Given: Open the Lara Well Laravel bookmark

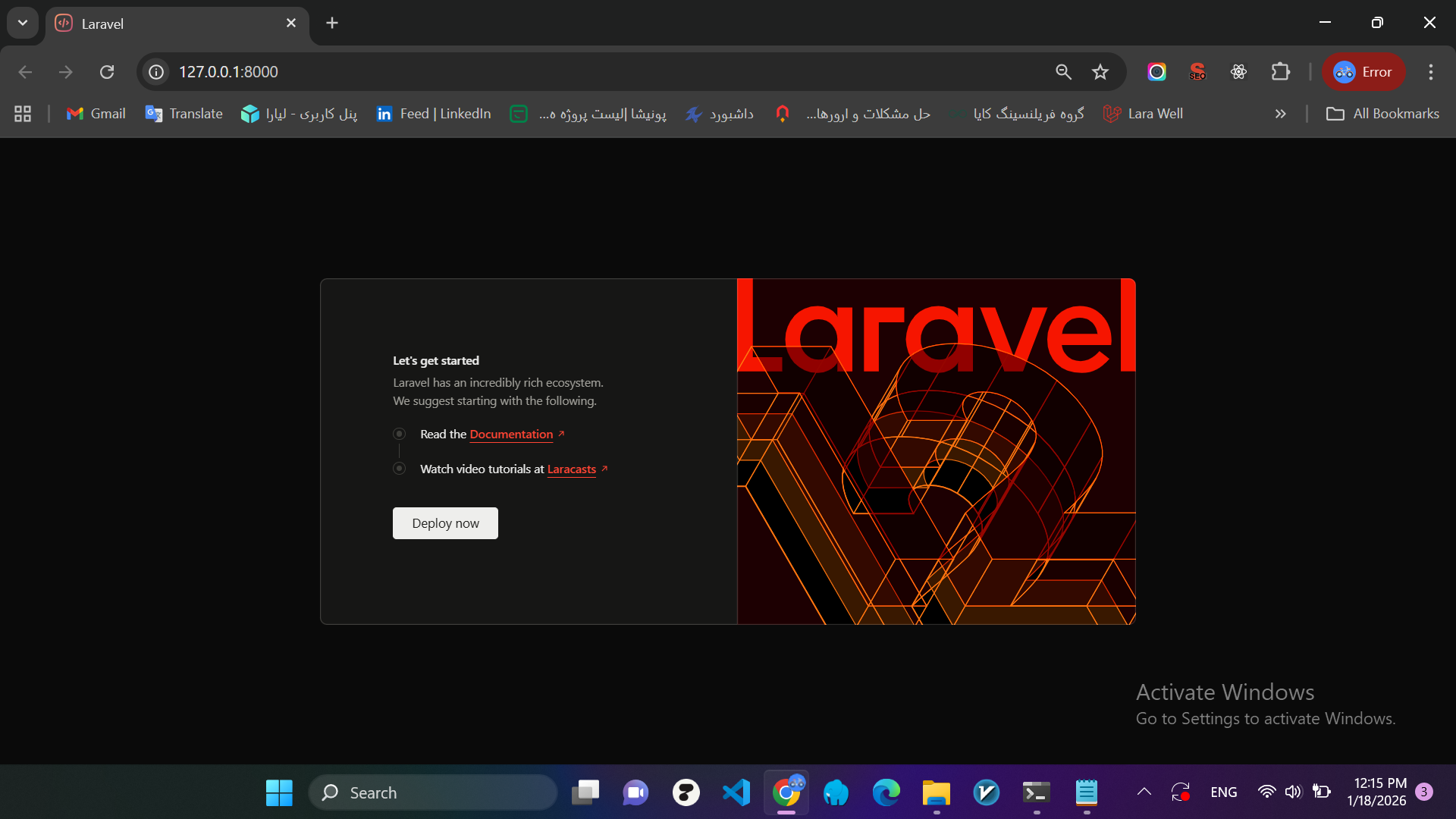Looking at the screenshot, I should 1144,114.
